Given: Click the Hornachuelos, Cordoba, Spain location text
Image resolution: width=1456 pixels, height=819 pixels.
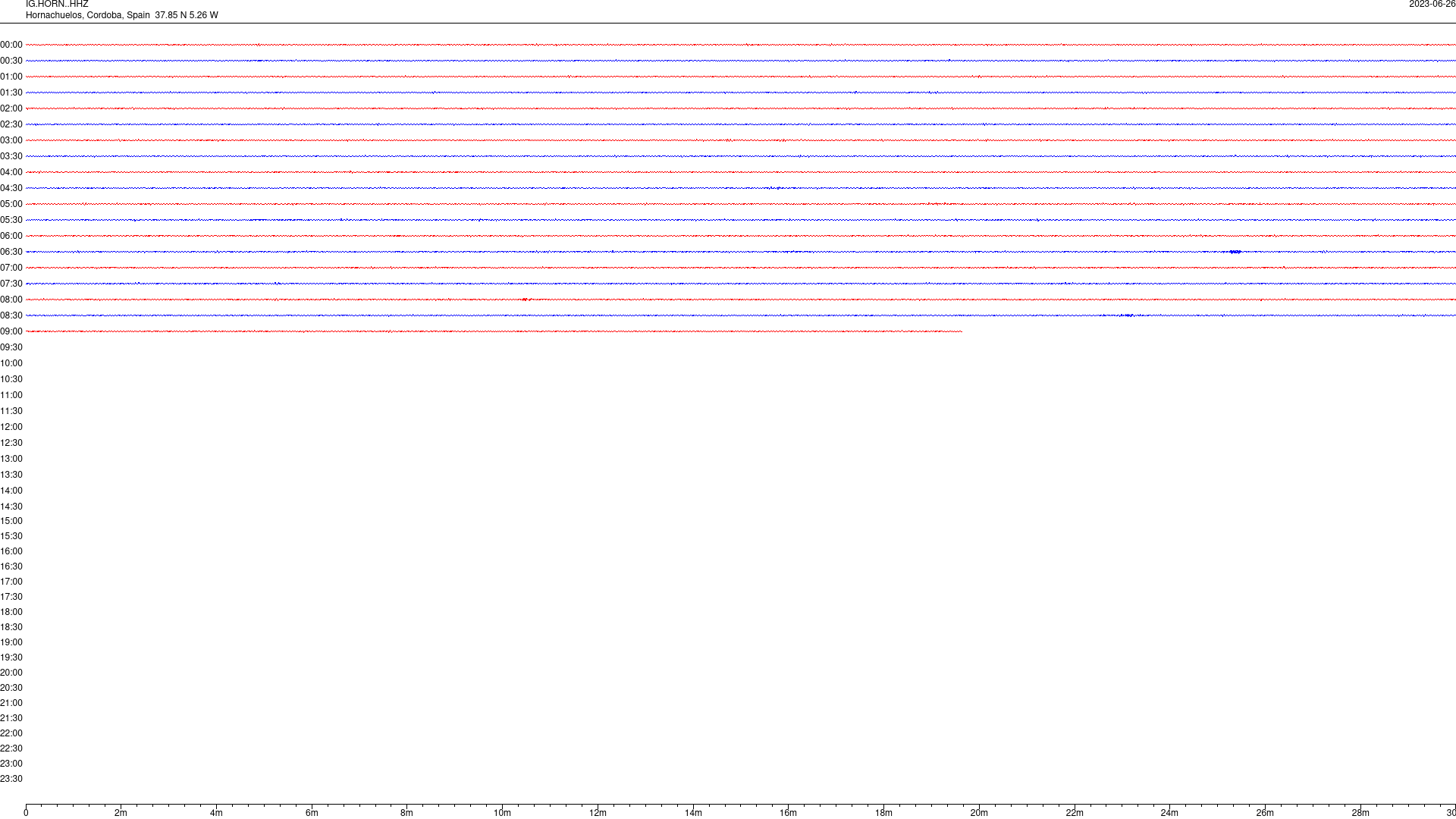Looking at the screenshot, I should tap(88, 15).
